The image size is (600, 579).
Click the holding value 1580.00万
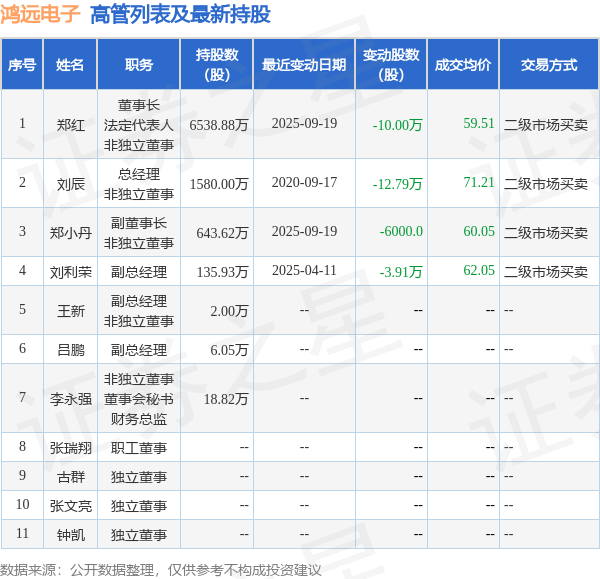(x=219, y=184)
